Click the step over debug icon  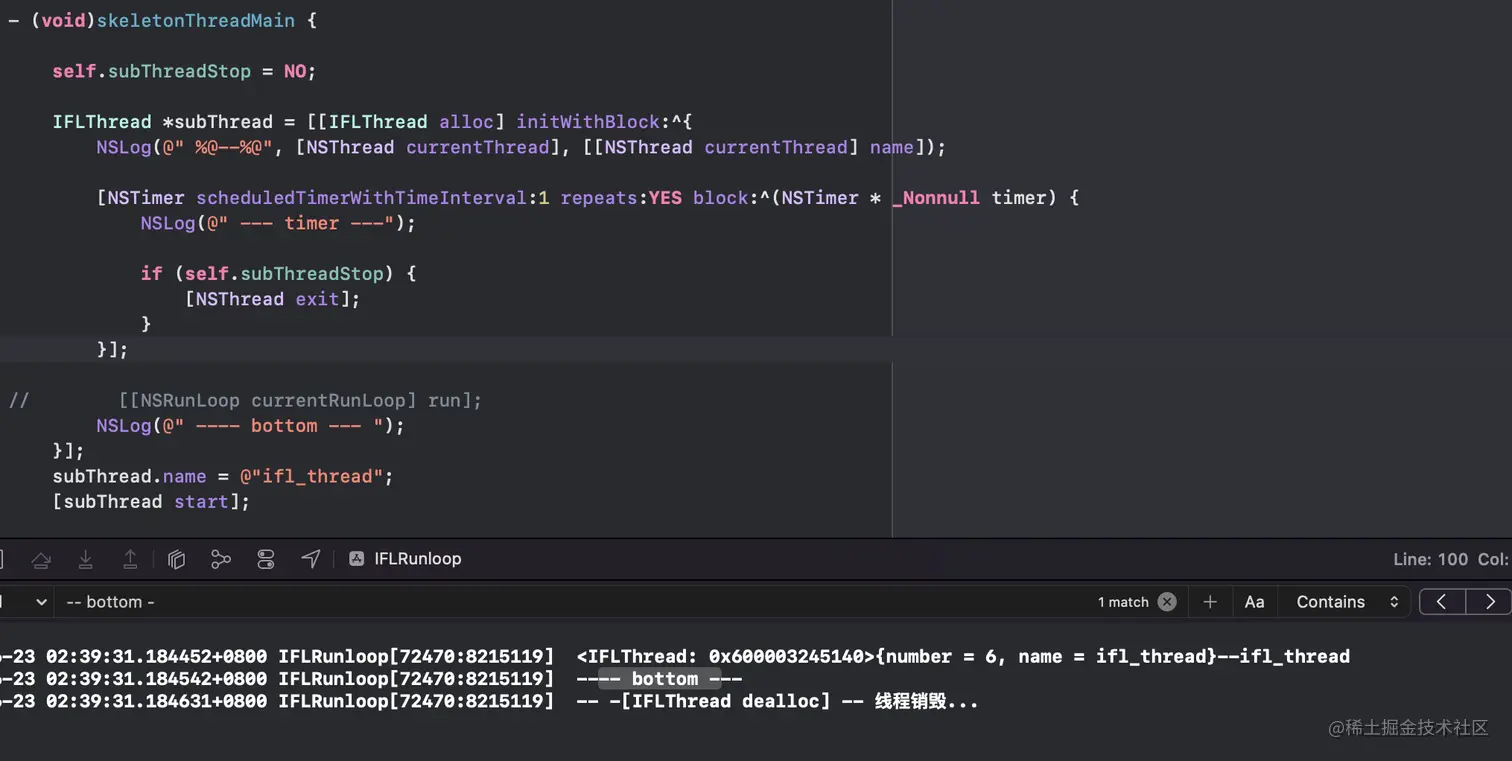[x=41, y=559]
